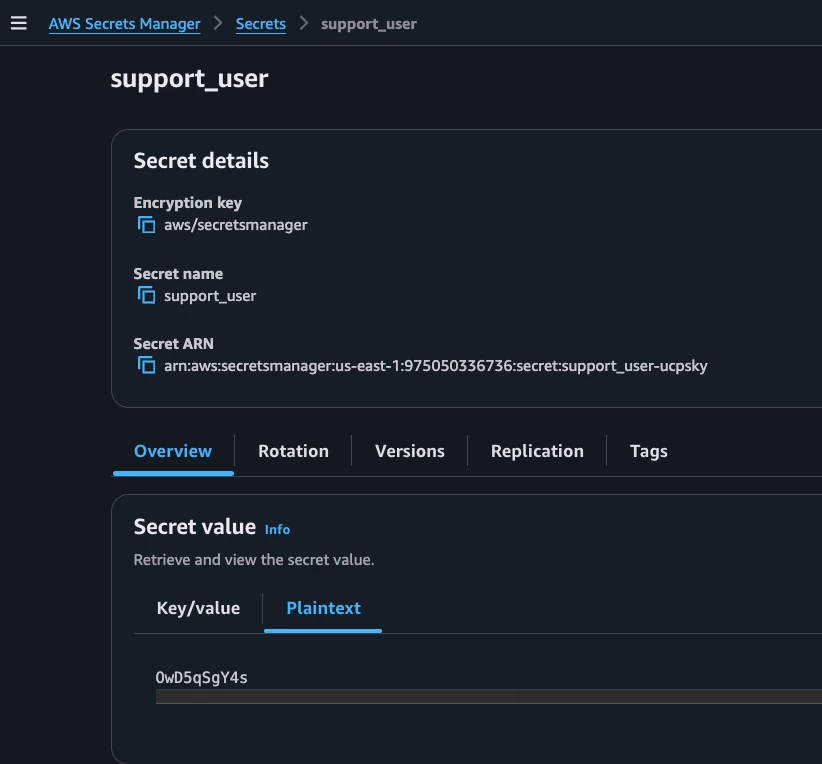Open the Secrets breadcrumb link
822x764 pixels.
(261, 24)
